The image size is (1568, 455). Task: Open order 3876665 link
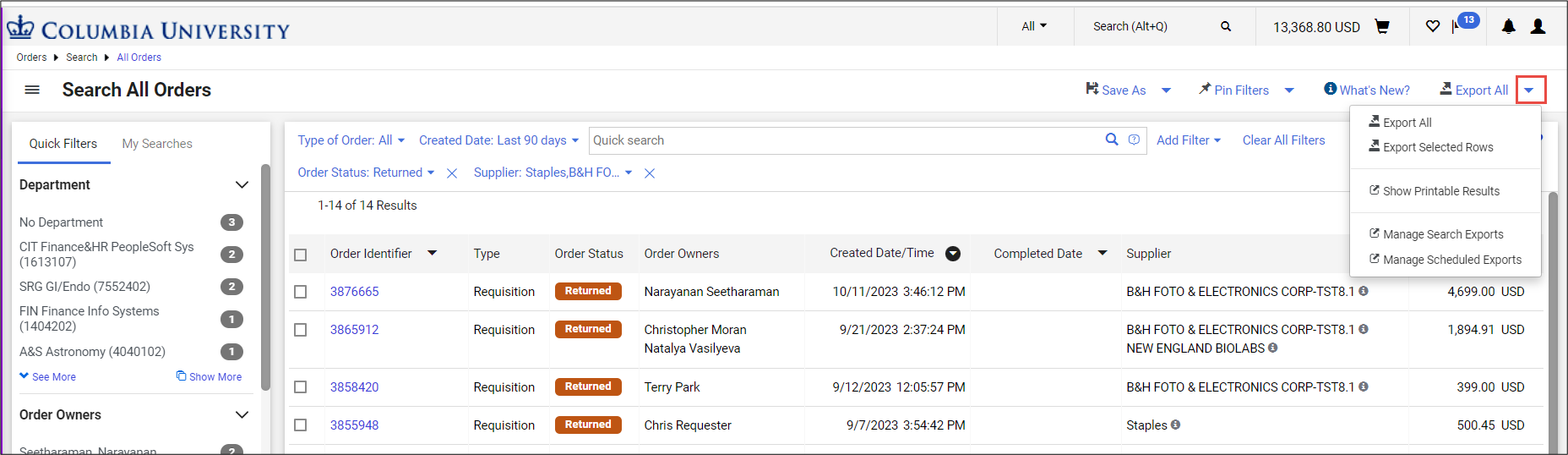point(354,292)
